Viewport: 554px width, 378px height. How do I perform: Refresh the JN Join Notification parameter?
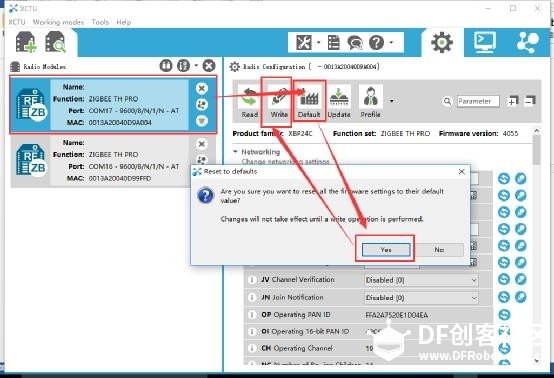click(x=504, y=297)
